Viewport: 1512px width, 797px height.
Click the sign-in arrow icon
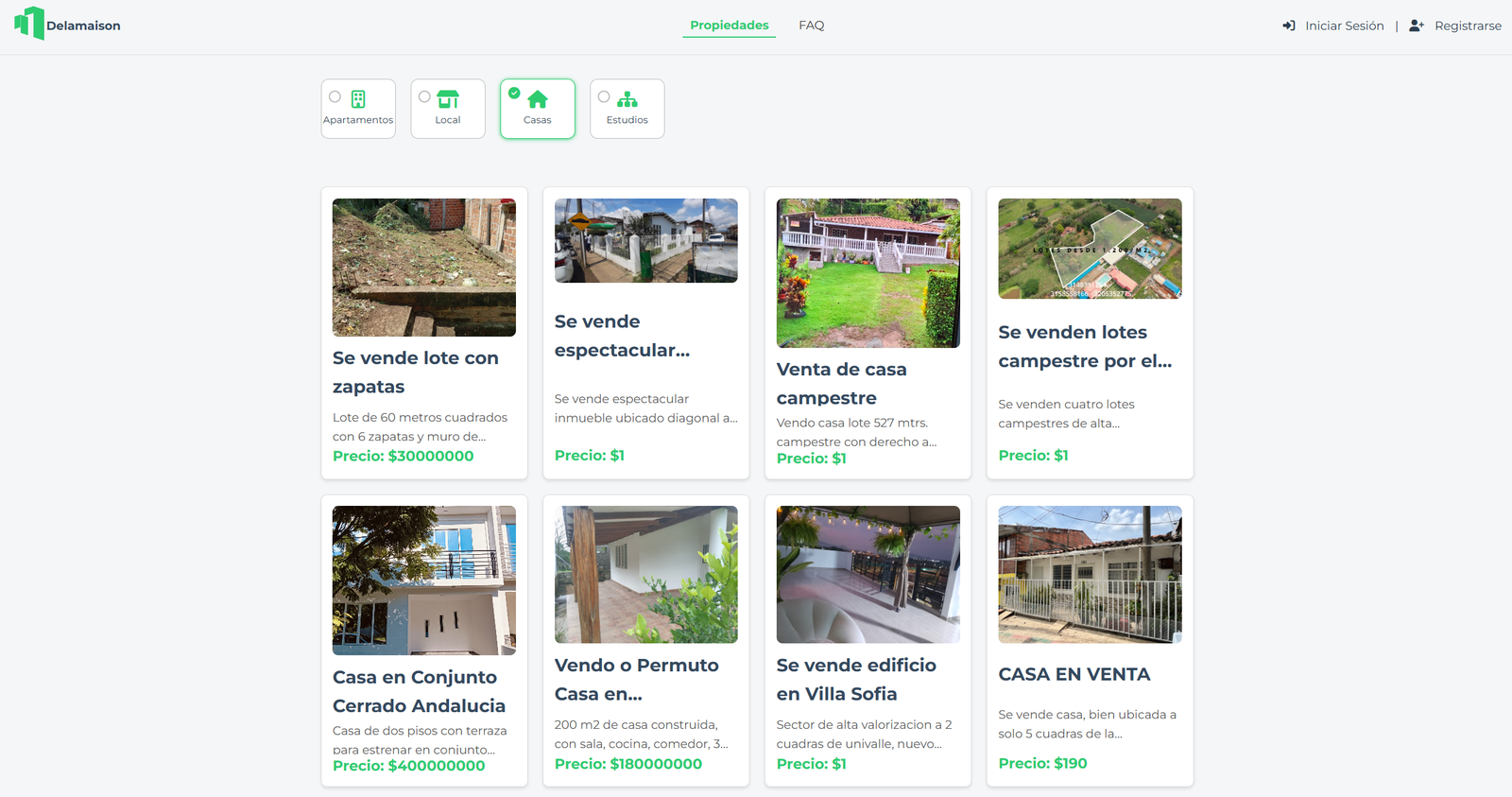point(1289,26)
